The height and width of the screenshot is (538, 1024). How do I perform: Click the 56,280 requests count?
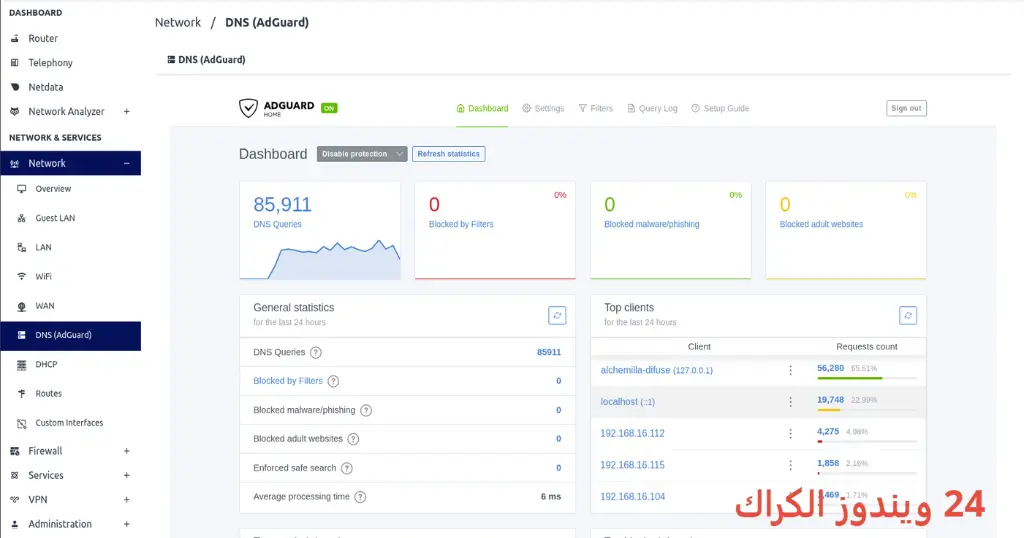pos(830,368)
